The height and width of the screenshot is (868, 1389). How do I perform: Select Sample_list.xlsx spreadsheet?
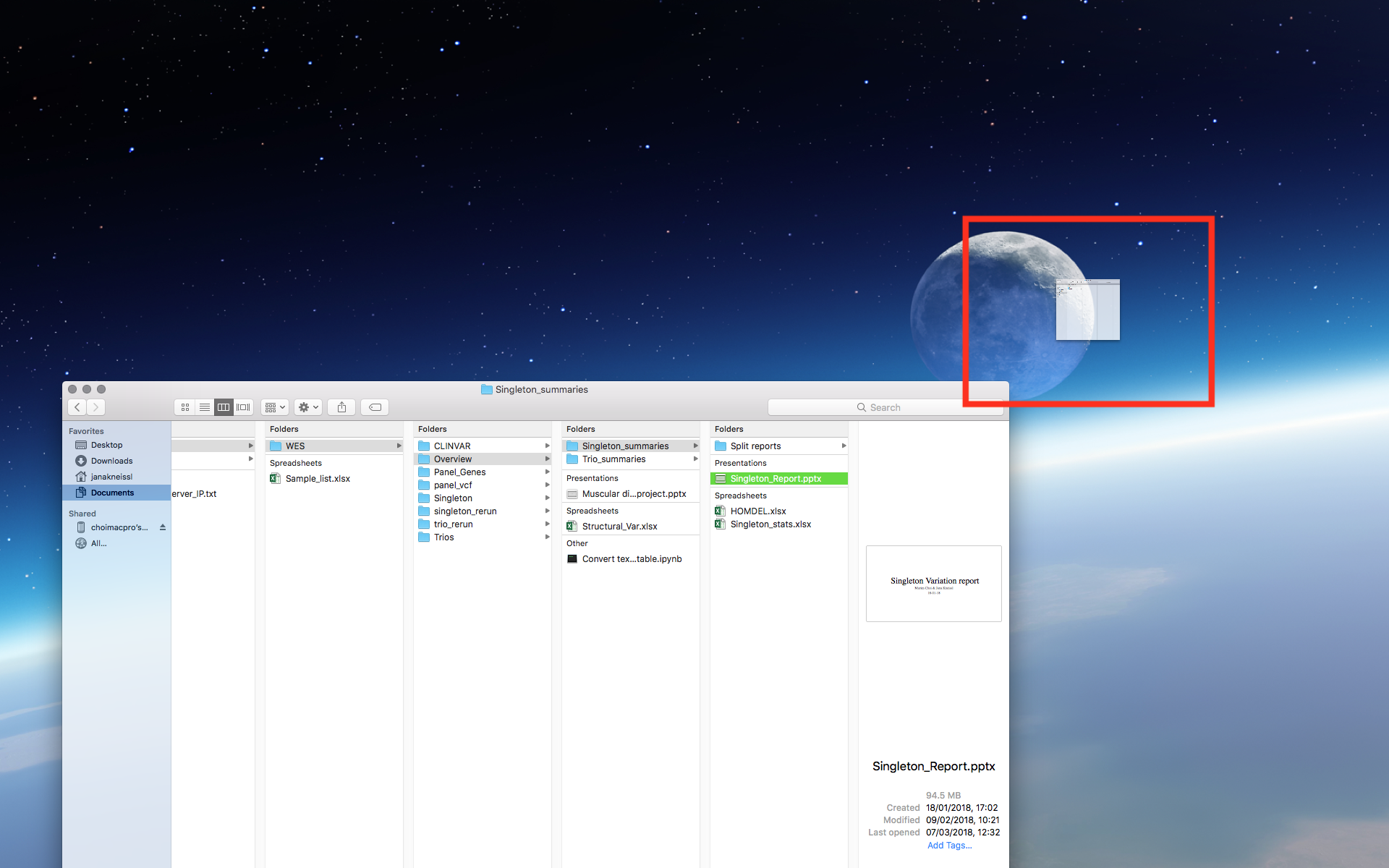(318, 478)
